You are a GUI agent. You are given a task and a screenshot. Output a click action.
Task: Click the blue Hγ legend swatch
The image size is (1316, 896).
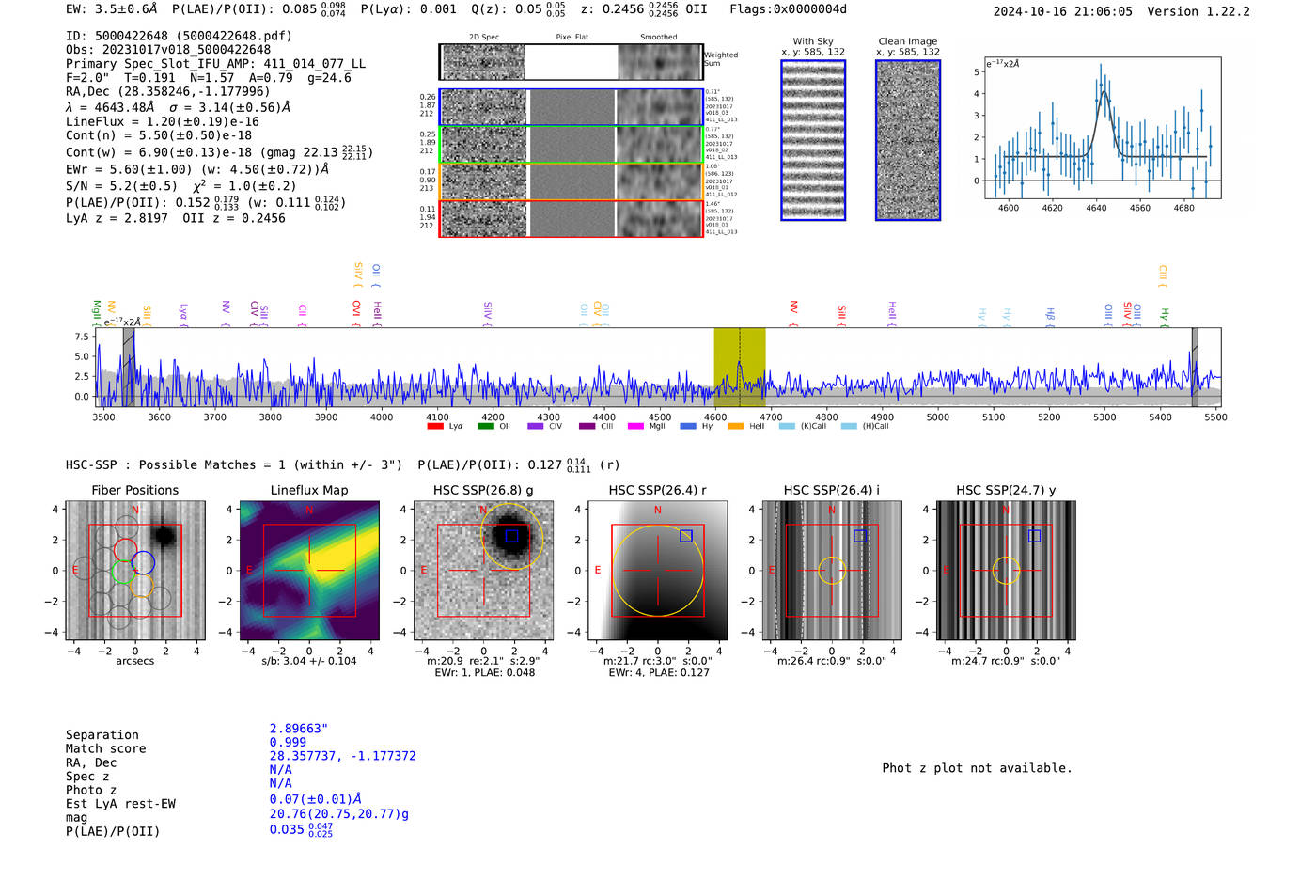688,426
